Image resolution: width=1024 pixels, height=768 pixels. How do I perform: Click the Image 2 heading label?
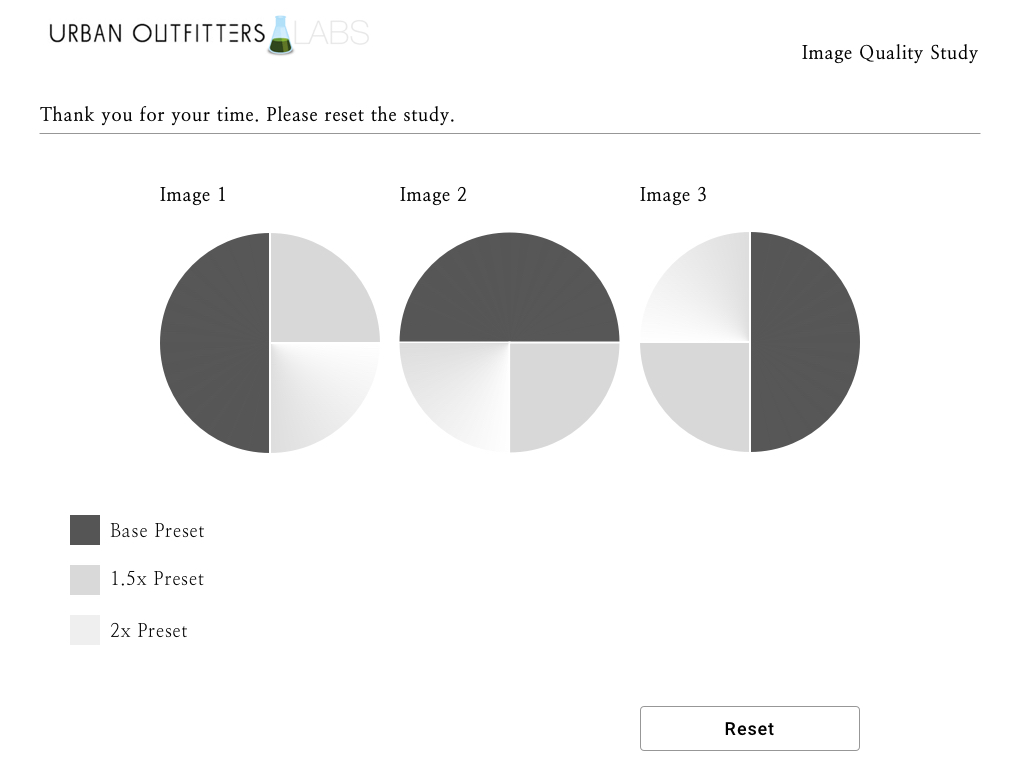tap(433, 195)
